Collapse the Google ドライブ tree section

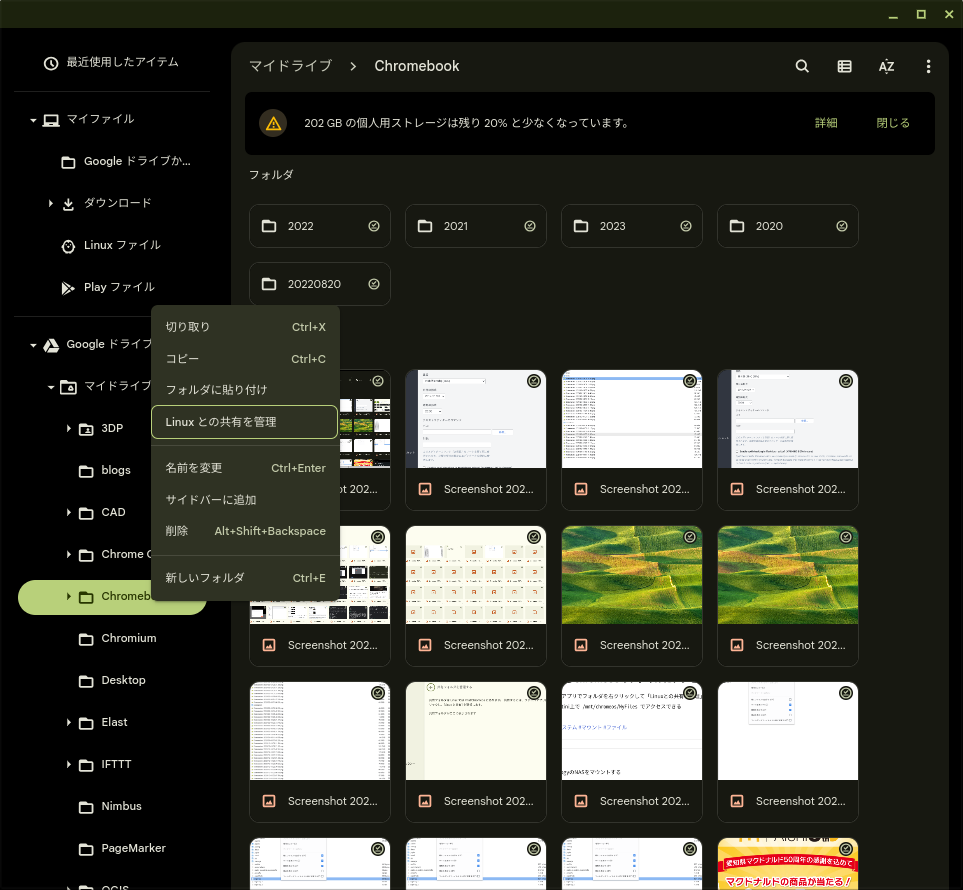click(x=33, y=345)
